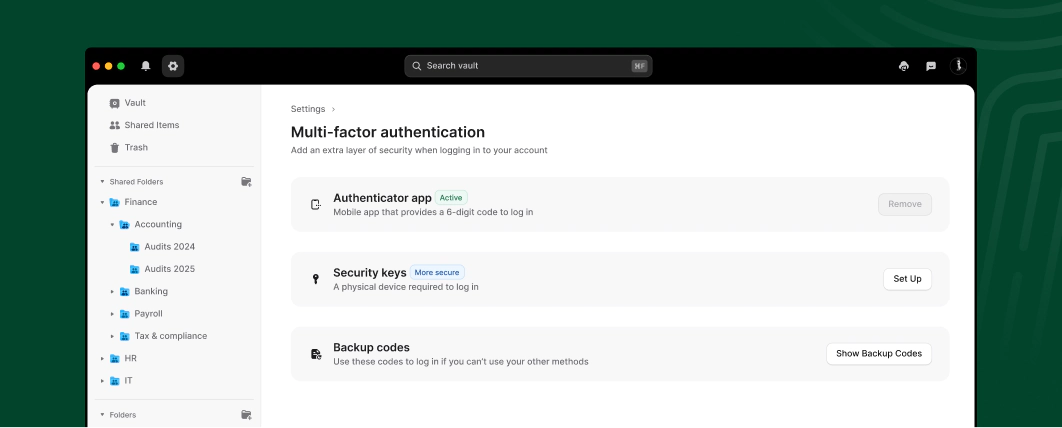Select the Audits 2024 folder
This screenshot has width=1062, height=428.
pos(169,247)
